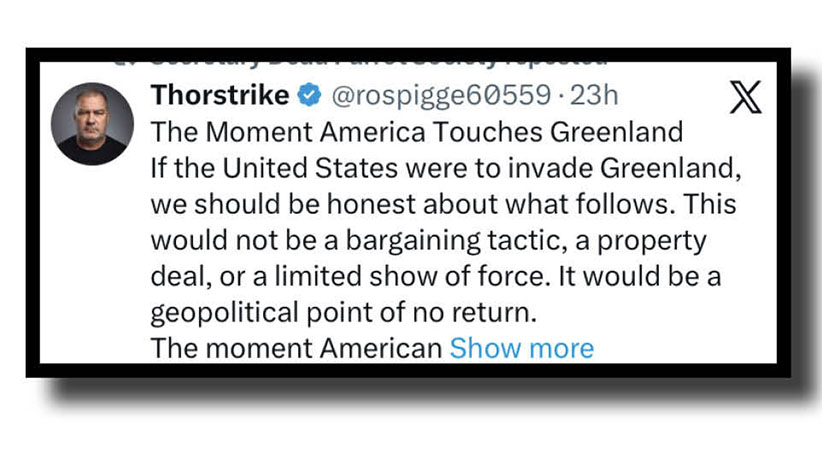Expand the post with Show more
This screenshot has height=463, width=822.
(x=521, y=348)
